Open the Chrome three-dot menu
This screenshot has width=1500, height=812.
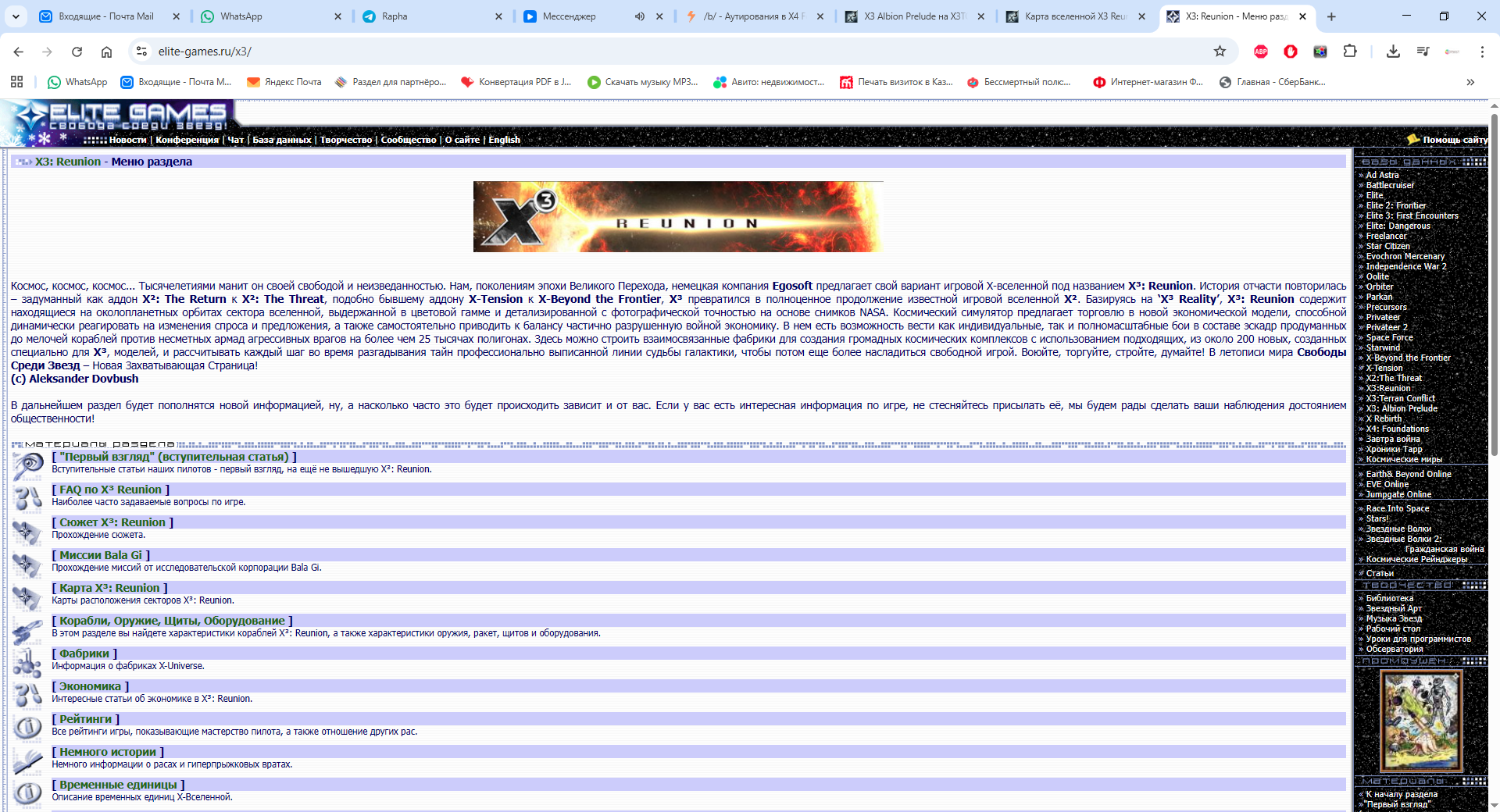(1482, 52)
